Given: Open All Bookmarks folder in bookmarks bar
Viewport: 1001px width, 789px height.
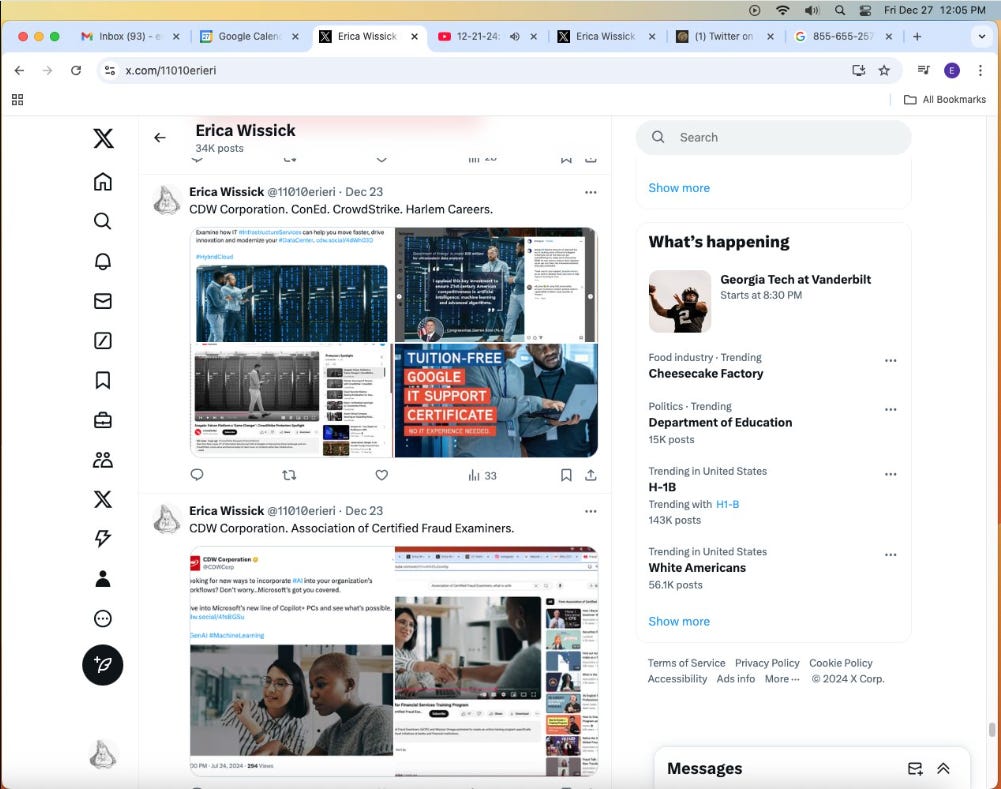Looking at the screenshot, I should pyautogui.click(x=945, y=100).
